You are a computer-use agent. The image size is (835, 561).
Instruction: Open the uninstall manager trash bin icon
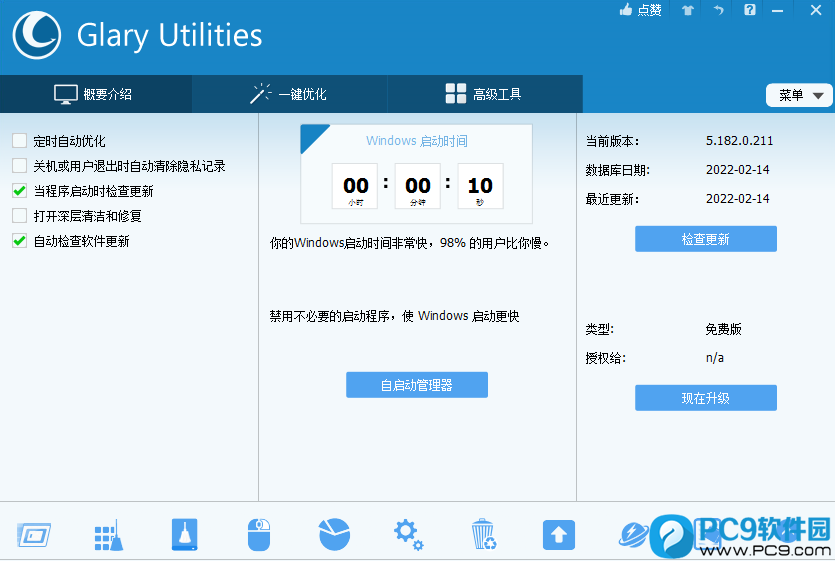[x=484, y=534]
